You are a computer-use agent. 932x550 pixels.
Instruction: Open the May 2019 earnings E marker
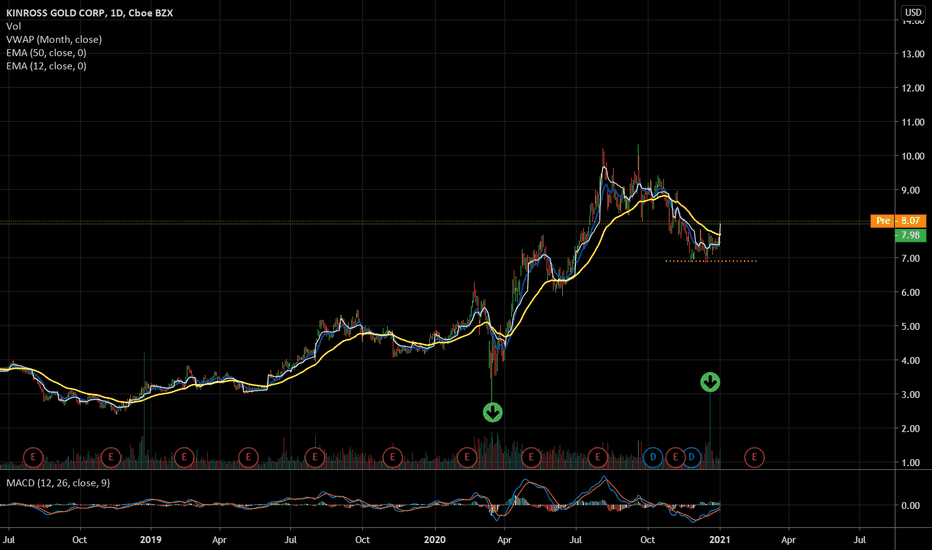tap(248, 457)
